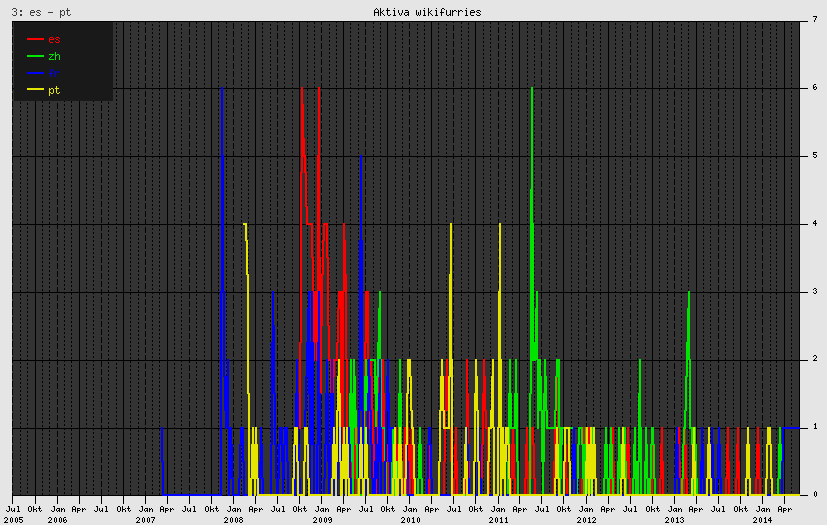Click the 'Jan' tick label of 2011

[x=498, y=509]
